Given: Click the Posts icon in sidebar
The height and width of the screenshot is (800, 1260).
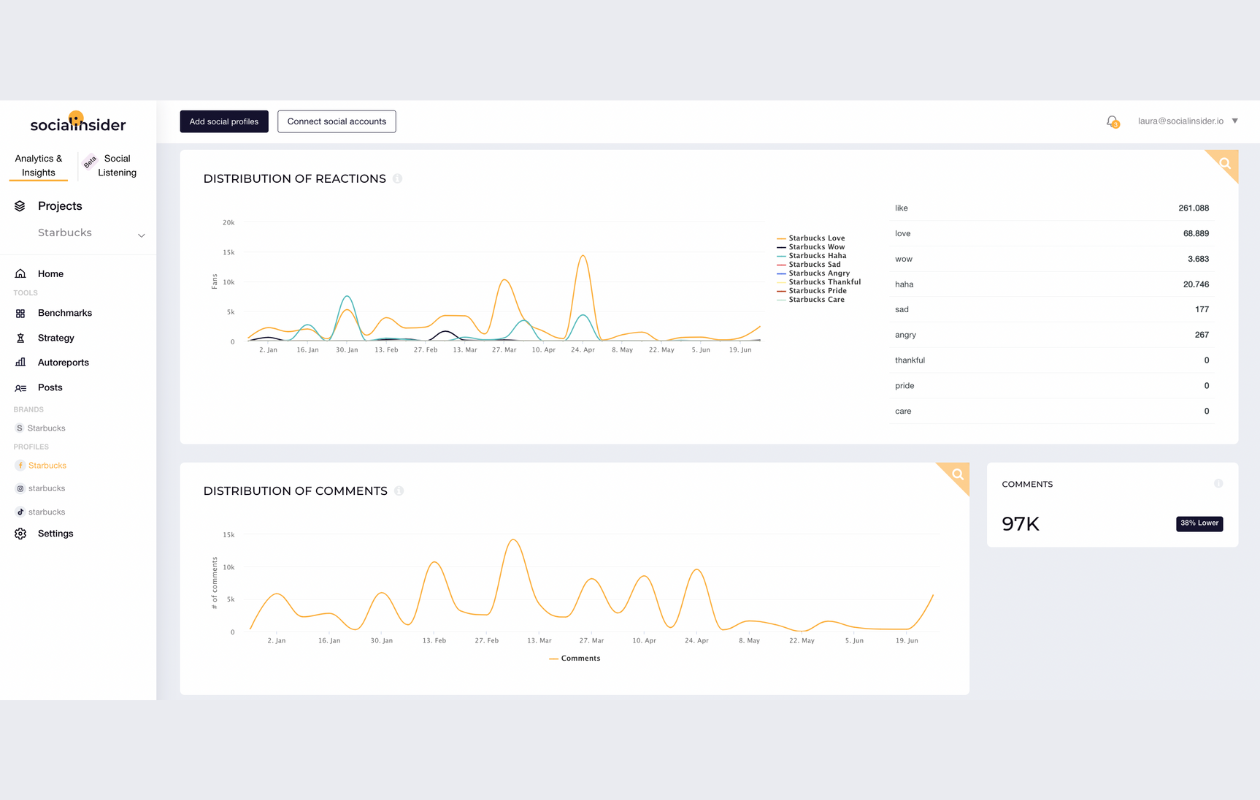Looking at the screenshot, I should [x=20, y=388].
